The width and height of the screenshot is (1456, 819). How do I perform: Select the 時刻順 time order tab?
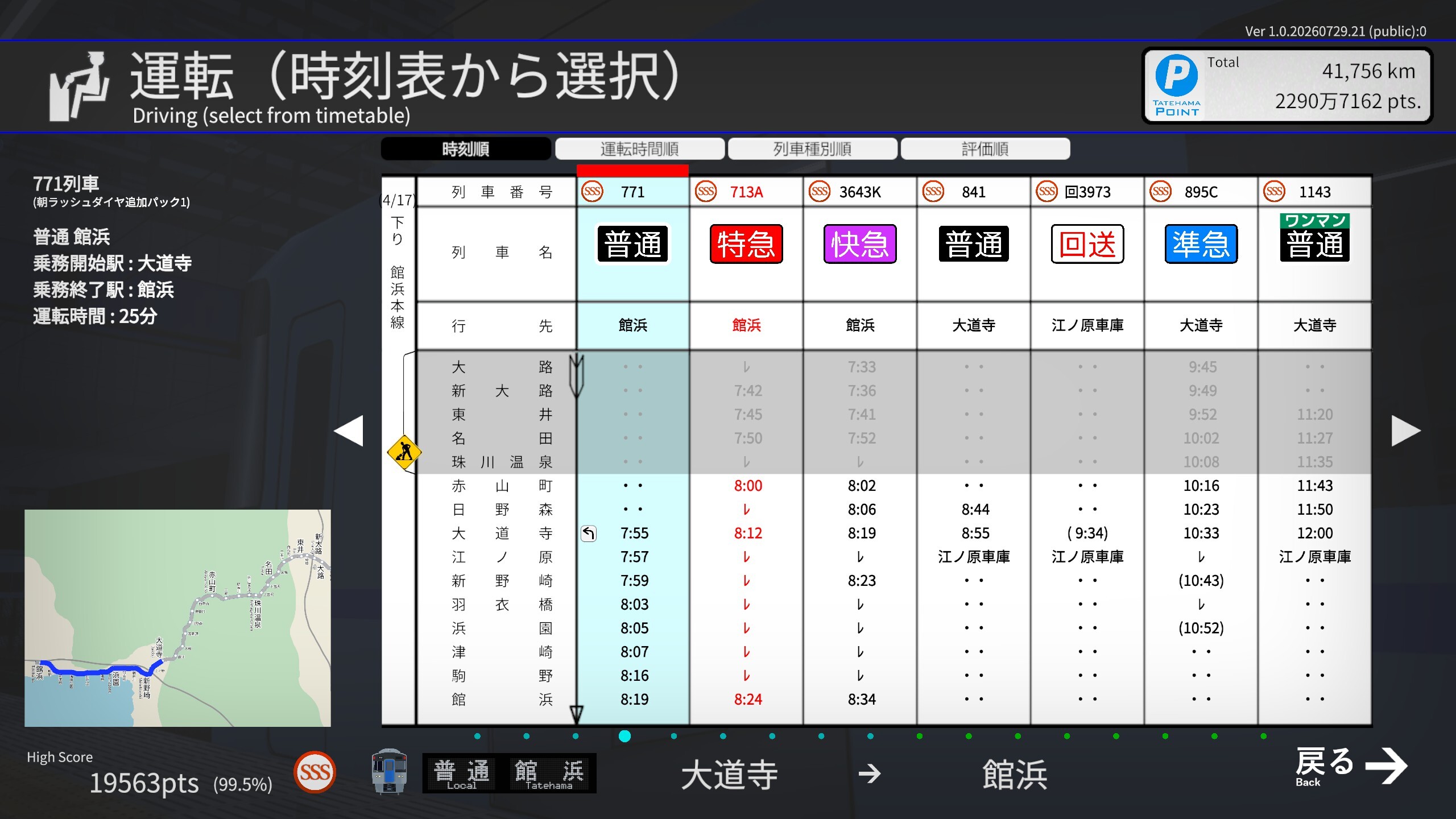coord(466,149)
